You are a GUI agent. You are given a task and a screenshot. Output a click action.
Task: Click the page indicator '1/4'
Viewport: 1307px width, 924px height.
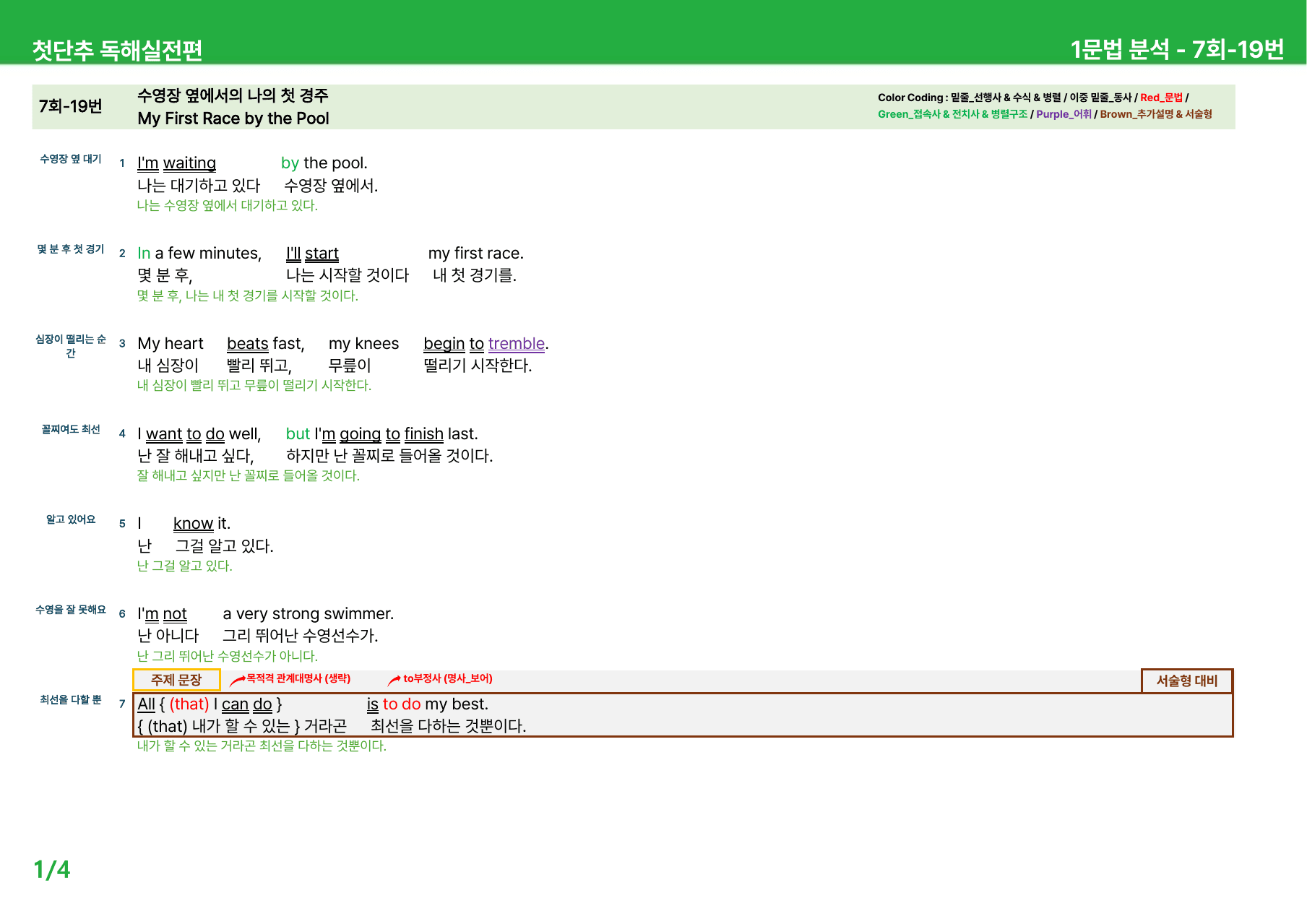(x=52, y=870)
